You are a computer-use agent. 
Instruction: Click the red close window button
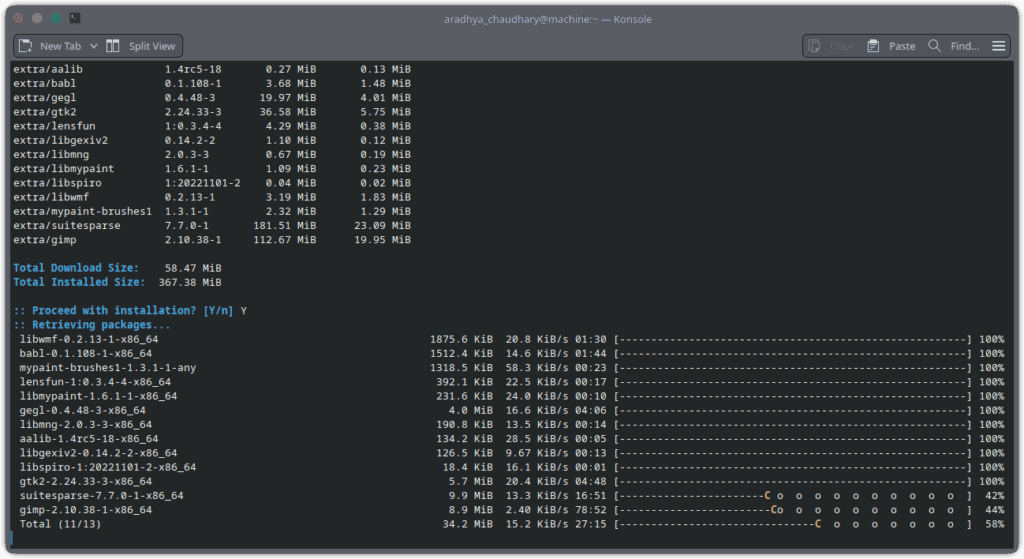[18, 18]
